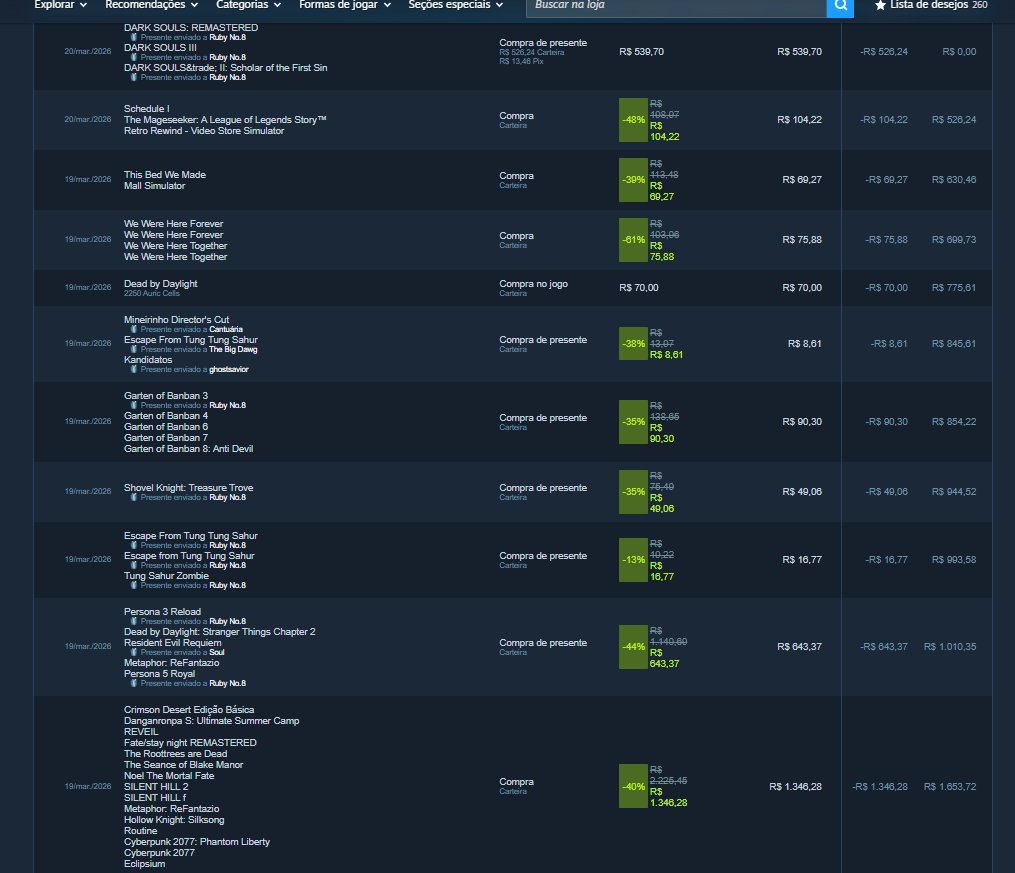Click Eclipsium item
This screenshot has width=1015, height=873.
click(144, 864)
